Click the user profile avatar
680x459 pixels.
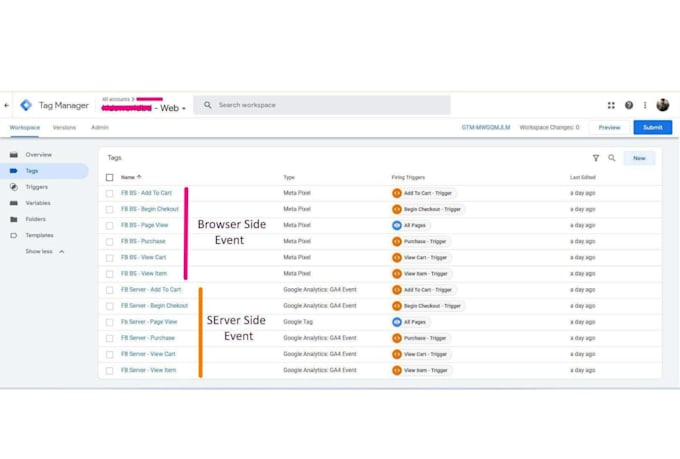click(663, 105)
